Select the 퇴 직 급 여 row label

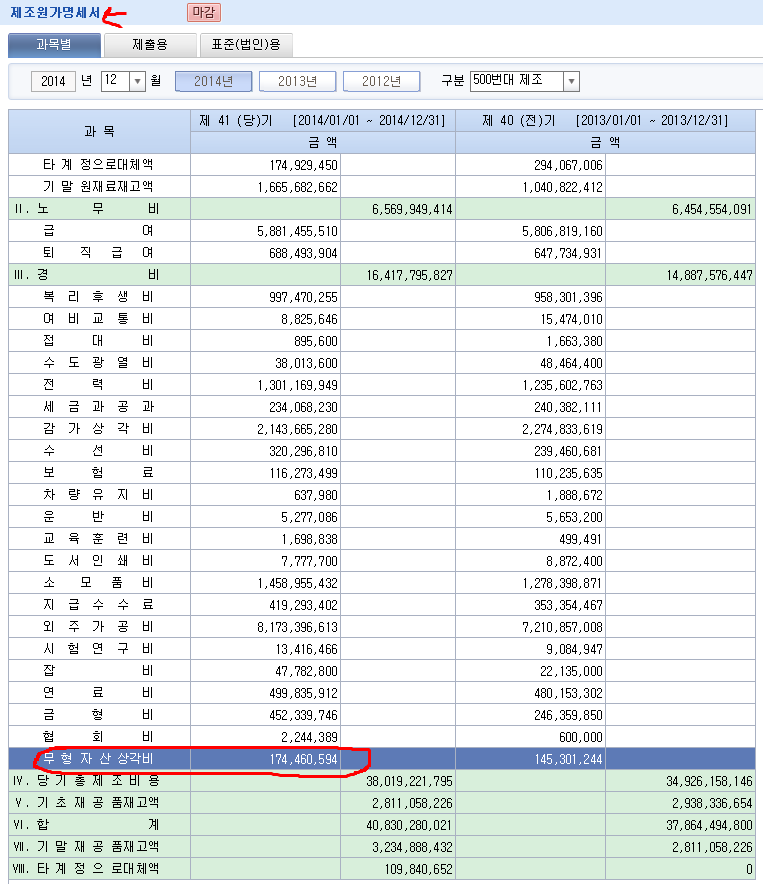98,253
